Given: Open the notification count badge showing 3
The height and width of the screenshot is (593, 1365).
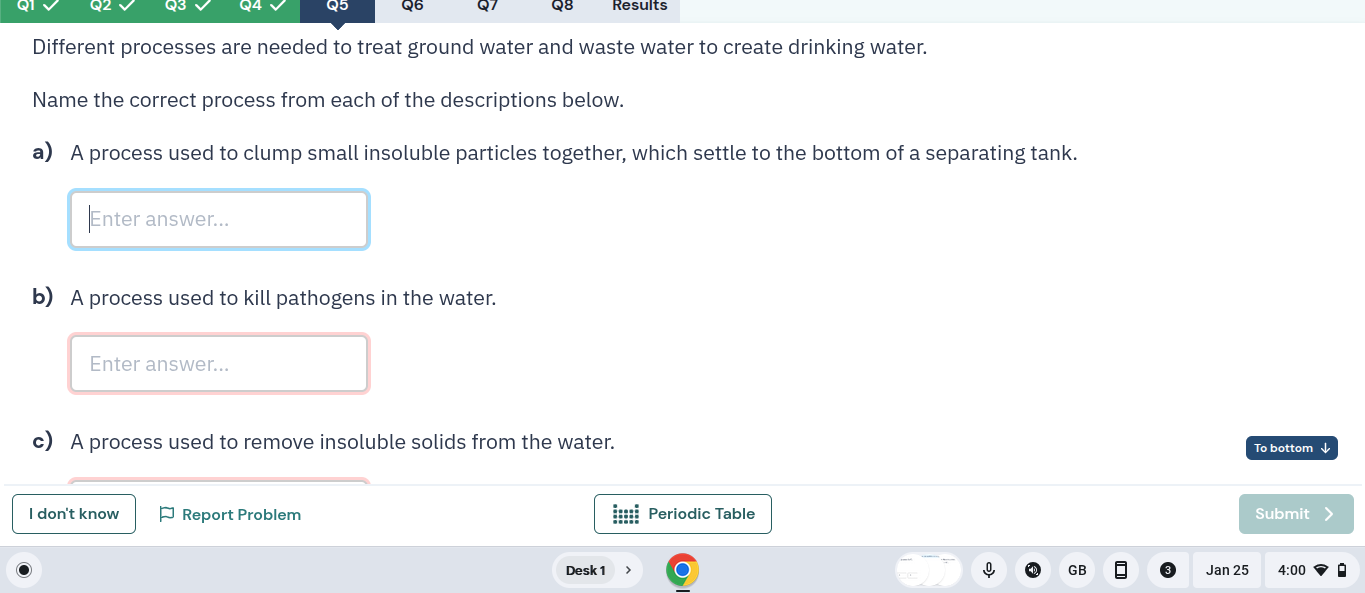Looking at the screenshot, I should pos(1167,570).
